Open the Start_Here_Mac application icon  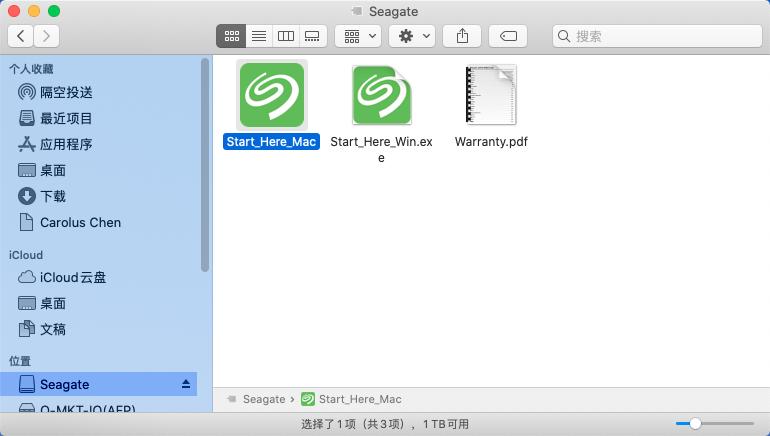pyautogui.click(x=271, y=95)
